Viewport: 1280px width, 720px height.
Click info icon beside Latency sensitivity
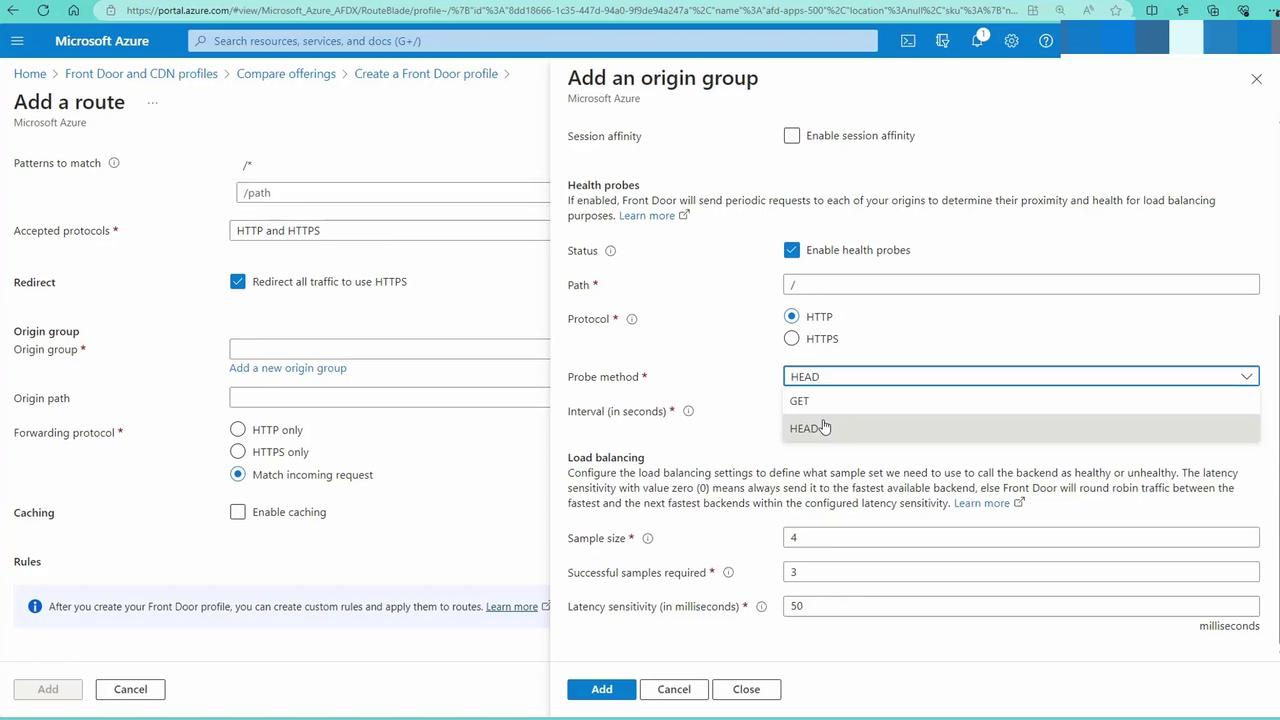[x=761, y=607]
